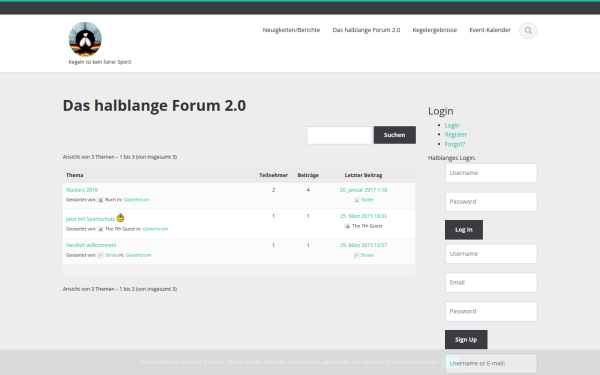This screenshot has height=375, width=600.
Task: Open the Herzlich willkommen! topic
Action: pyautogui.click(x=91, y=245)
